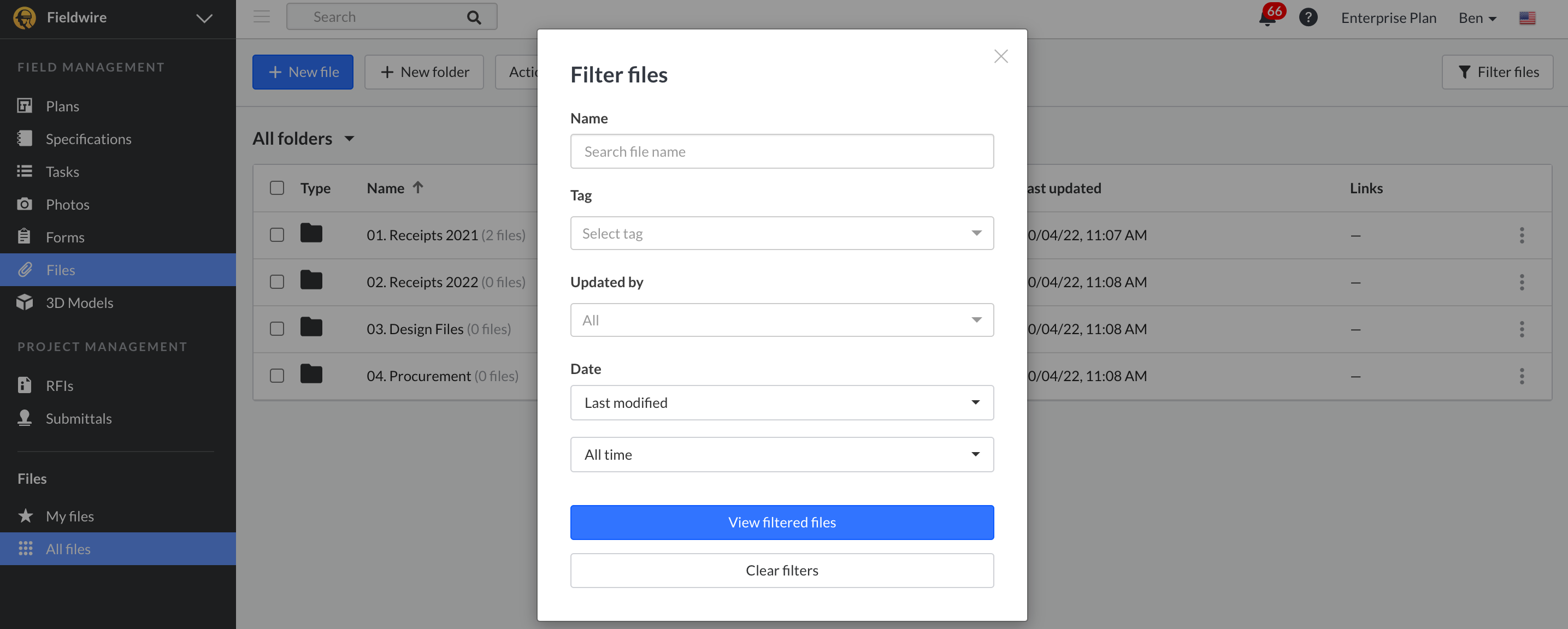
Task: Click the search magnifier icon
Action: [x=474, y=17]
